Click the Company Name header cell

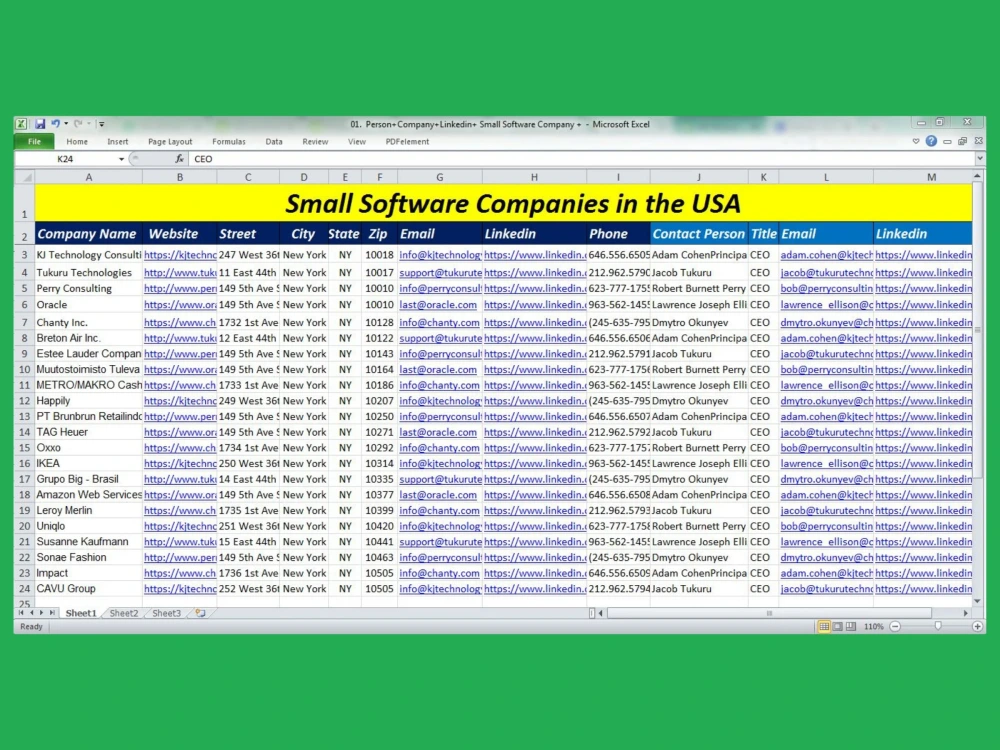click(88, 233)
